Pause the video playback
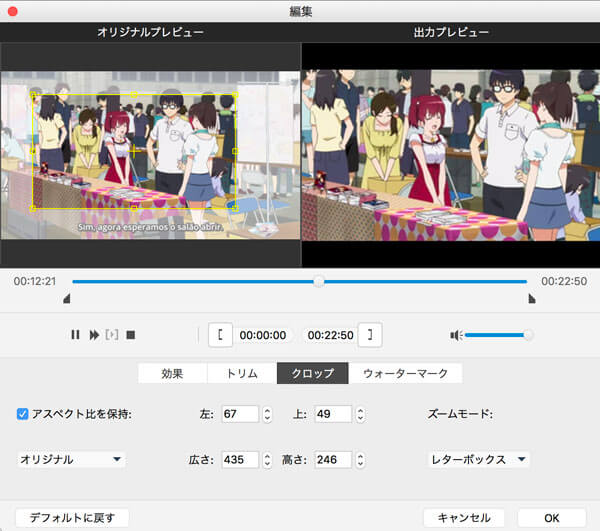The width and height of the screenshot is (600, 531). (x=75, y=335)
